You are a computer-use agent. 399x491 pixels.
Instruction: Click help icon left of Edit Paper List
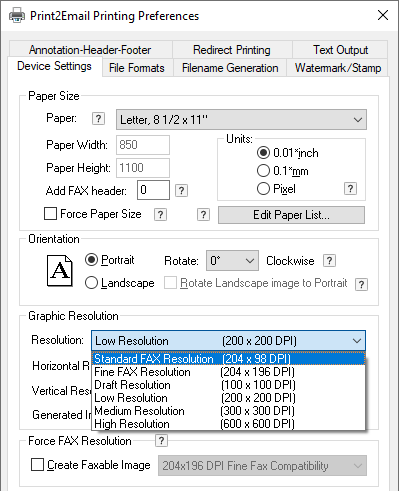tap(203, 215)
